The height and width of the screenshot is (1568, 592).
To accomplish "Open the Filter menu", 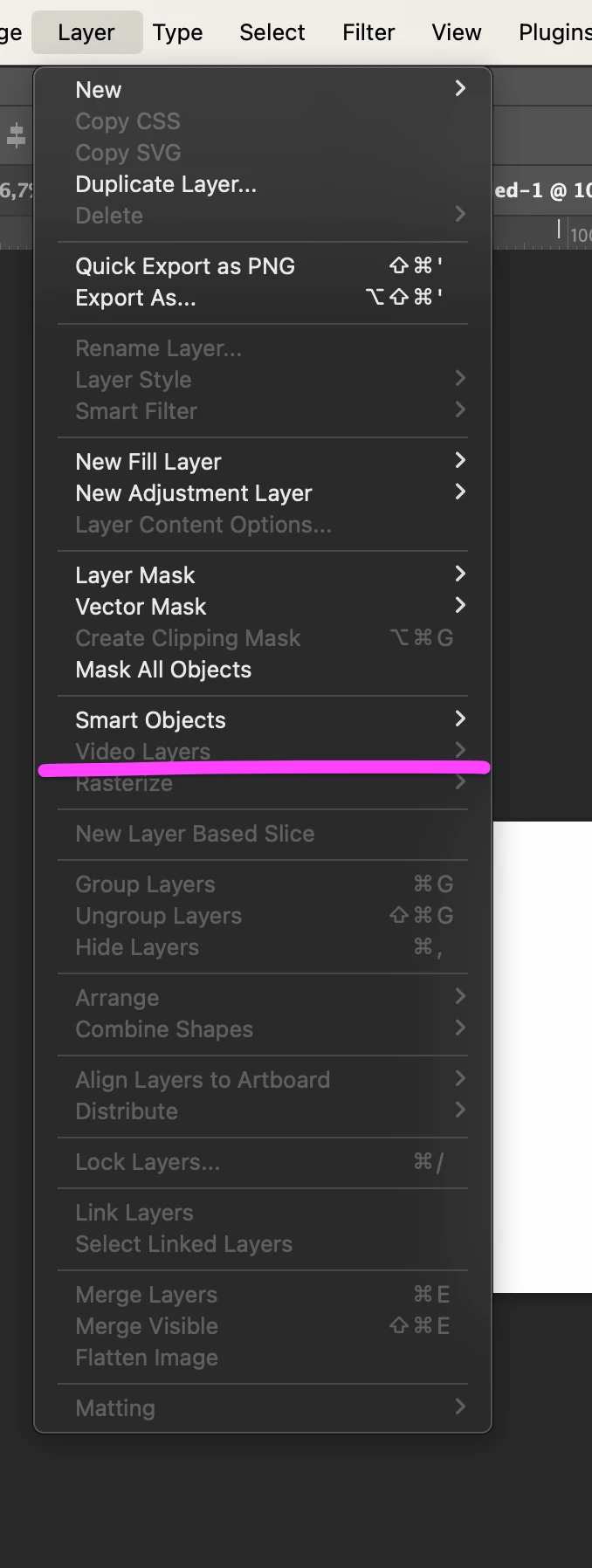I will tap(368, 32).
